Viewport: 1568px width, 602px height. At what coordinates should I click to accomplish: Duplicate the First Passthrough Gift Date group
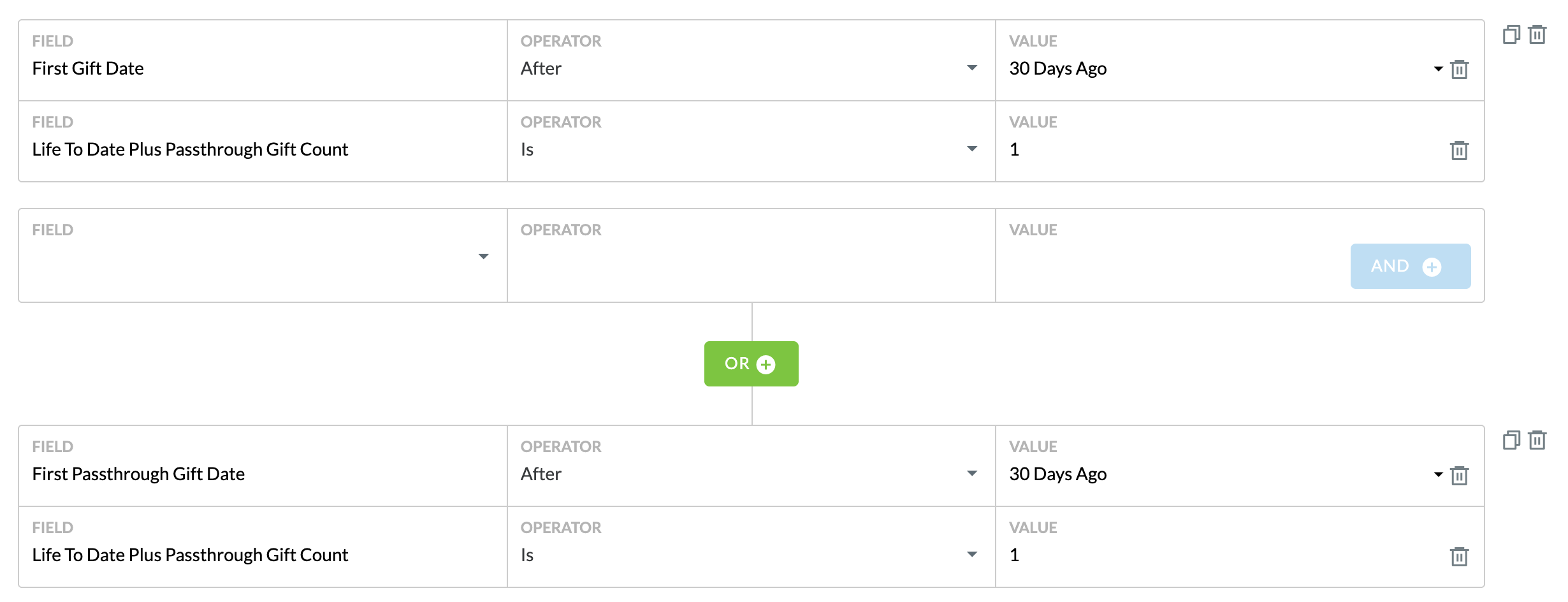pos(1511,440)
